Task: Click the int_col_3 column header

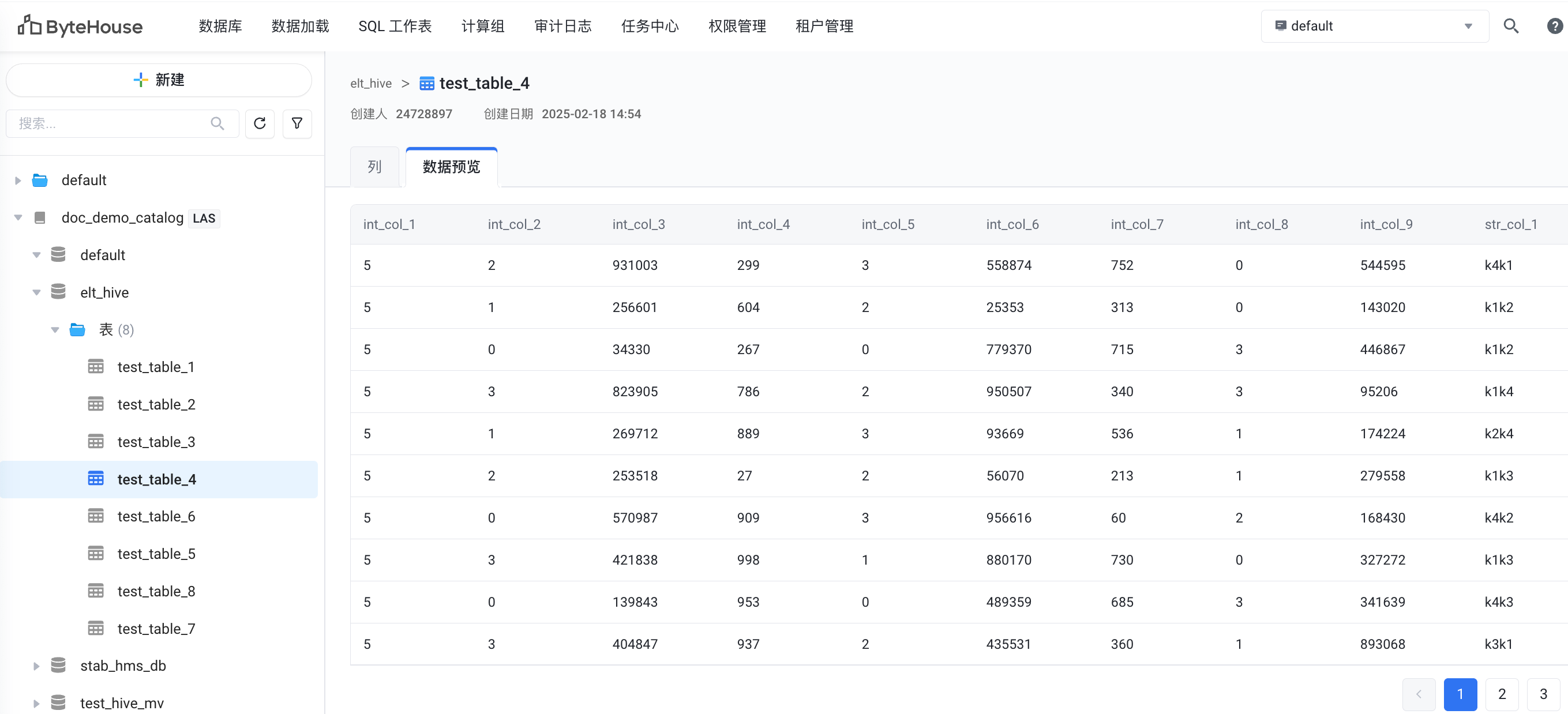Action: (639, 224)
